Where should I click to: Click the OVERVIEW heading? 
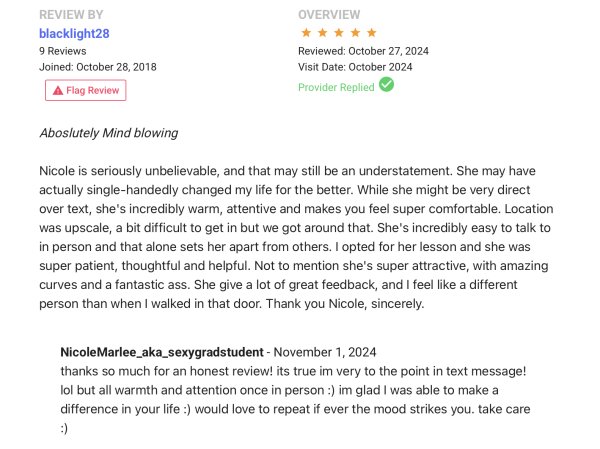coord(329,15)
